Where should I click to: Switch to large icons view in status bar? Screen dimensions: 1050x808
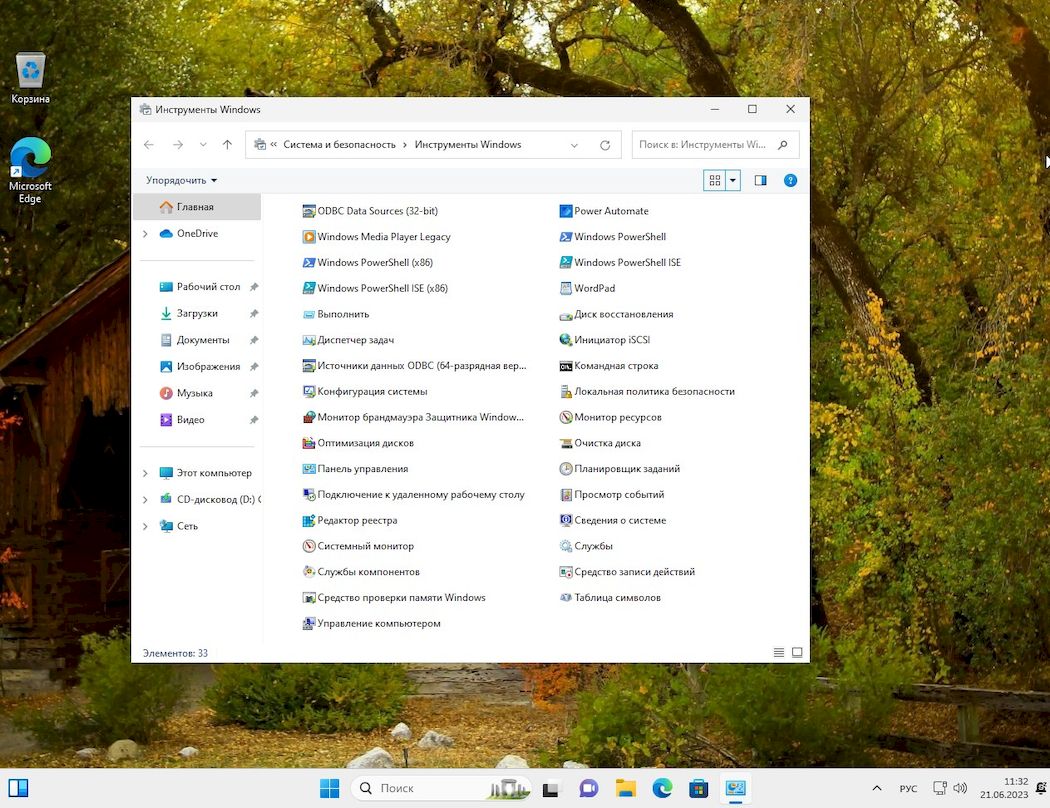click(797, 652)
